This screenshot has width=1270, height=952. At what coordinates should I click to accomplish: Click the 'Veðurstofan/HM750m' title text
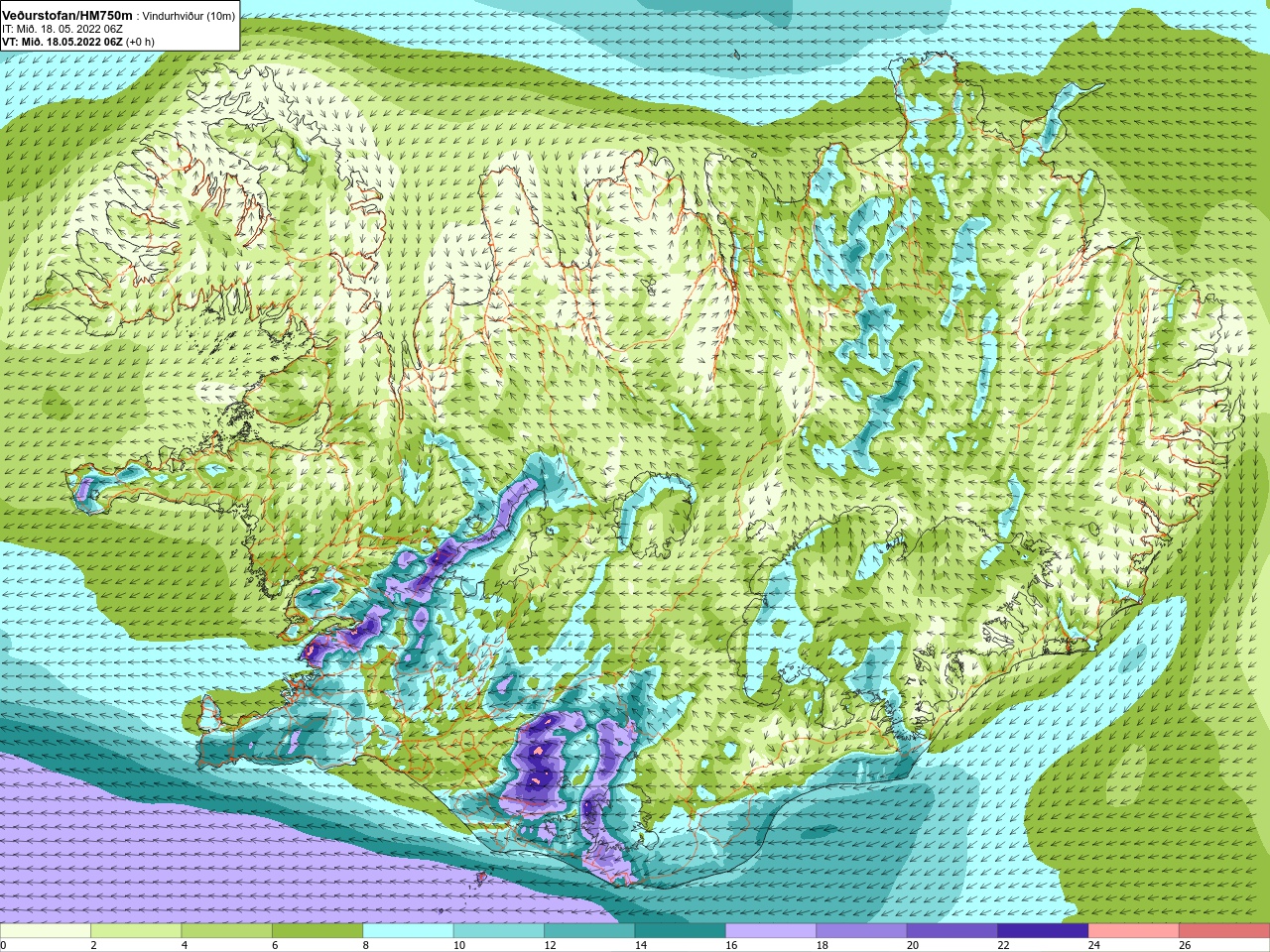pyautogui.click(x=67, y=16)
